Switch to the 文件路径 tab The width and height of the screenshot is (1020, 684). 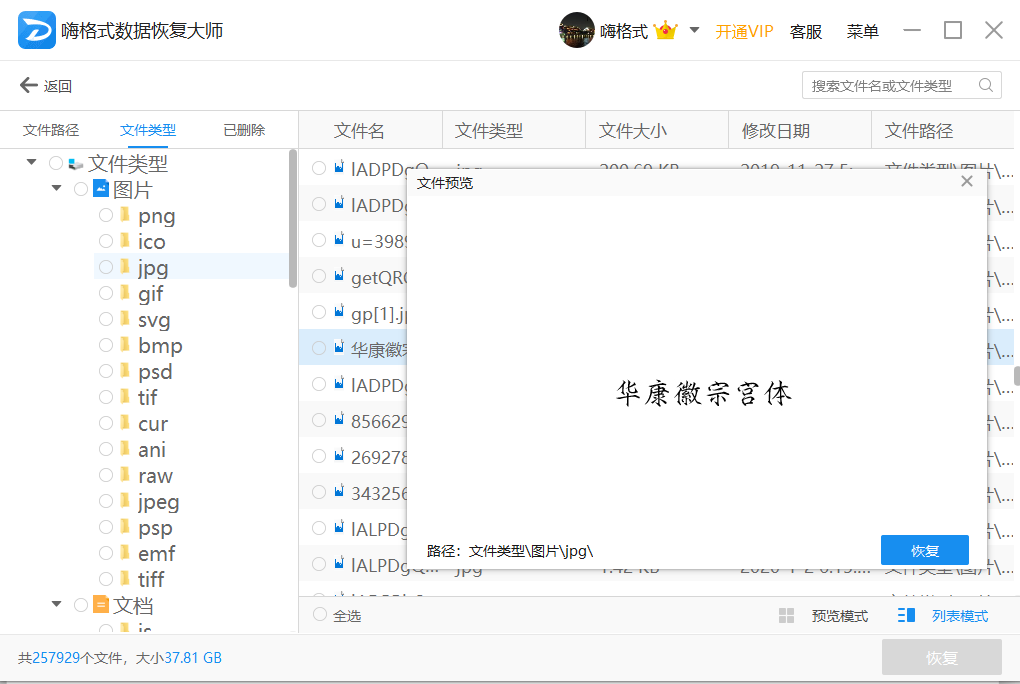click(51, 130)
